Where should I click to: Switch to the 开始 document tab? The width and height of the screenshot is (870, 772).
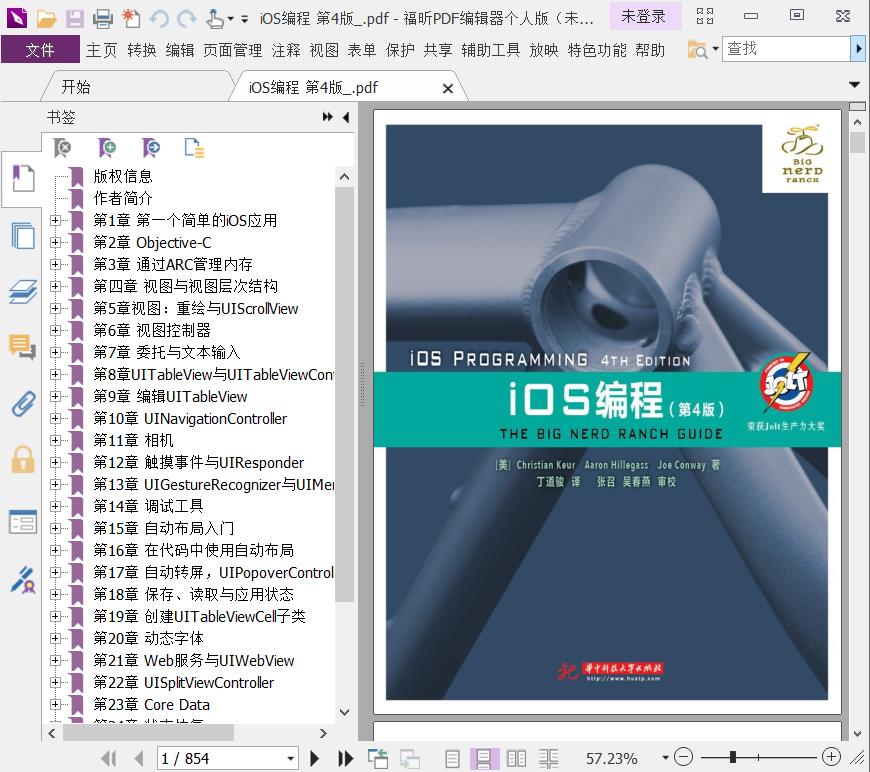pos(75,87)
